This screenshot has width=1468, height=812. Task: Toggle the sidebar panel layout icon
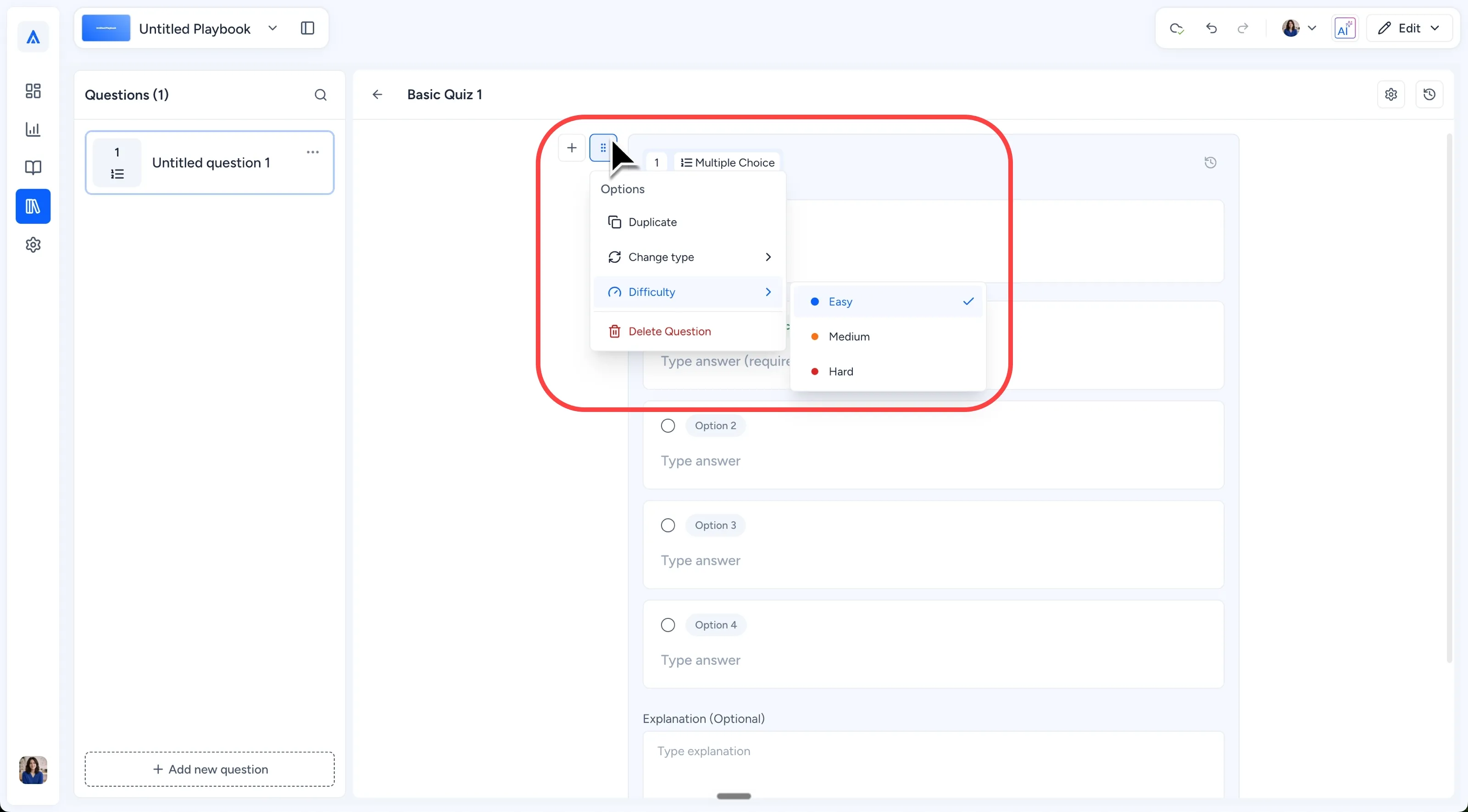point(307,28)
